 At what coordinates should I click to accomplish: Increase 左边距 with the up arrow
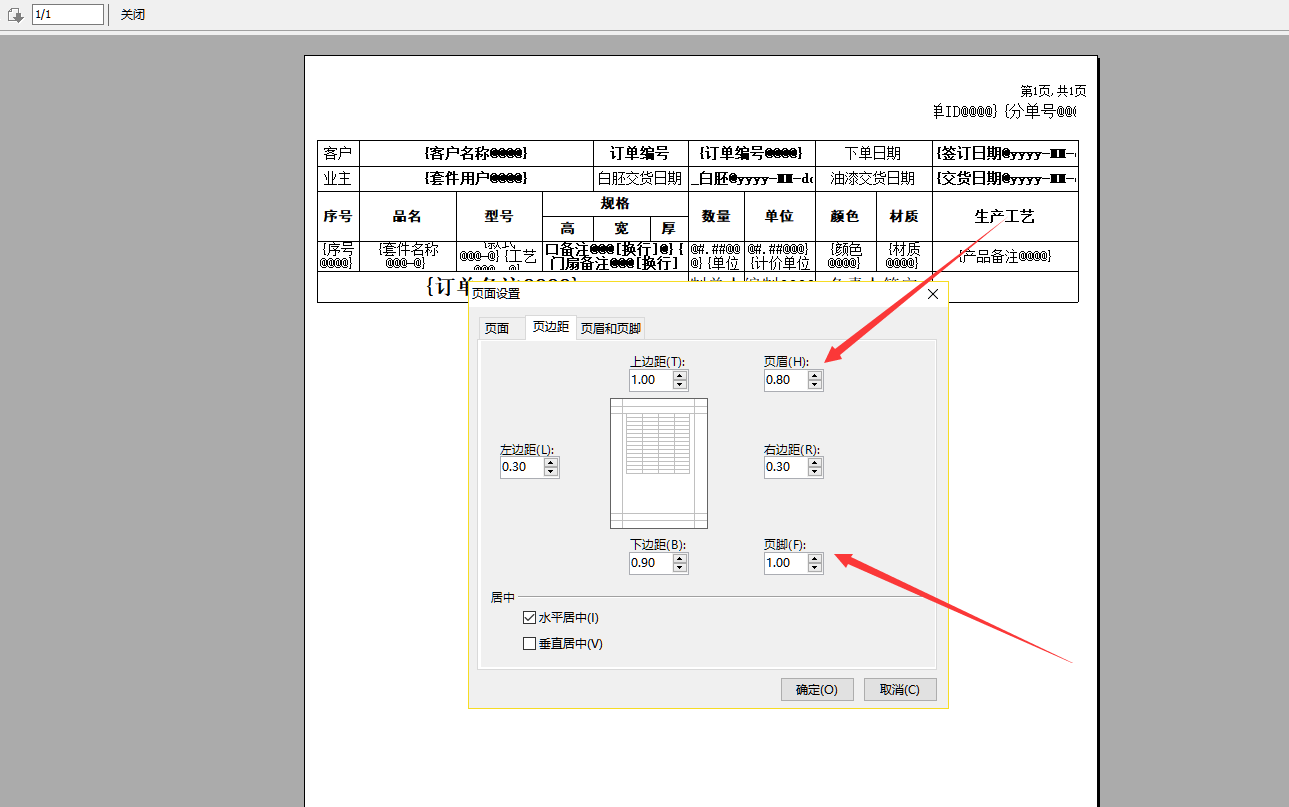[551, 462]
